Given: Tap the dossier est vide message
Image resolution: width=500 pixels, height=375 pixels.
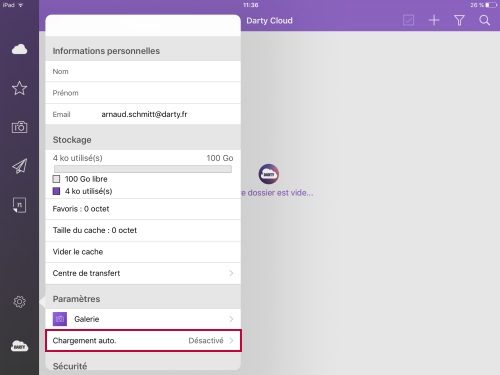Looking at the screenshot, I should click(x=277, y=193).
